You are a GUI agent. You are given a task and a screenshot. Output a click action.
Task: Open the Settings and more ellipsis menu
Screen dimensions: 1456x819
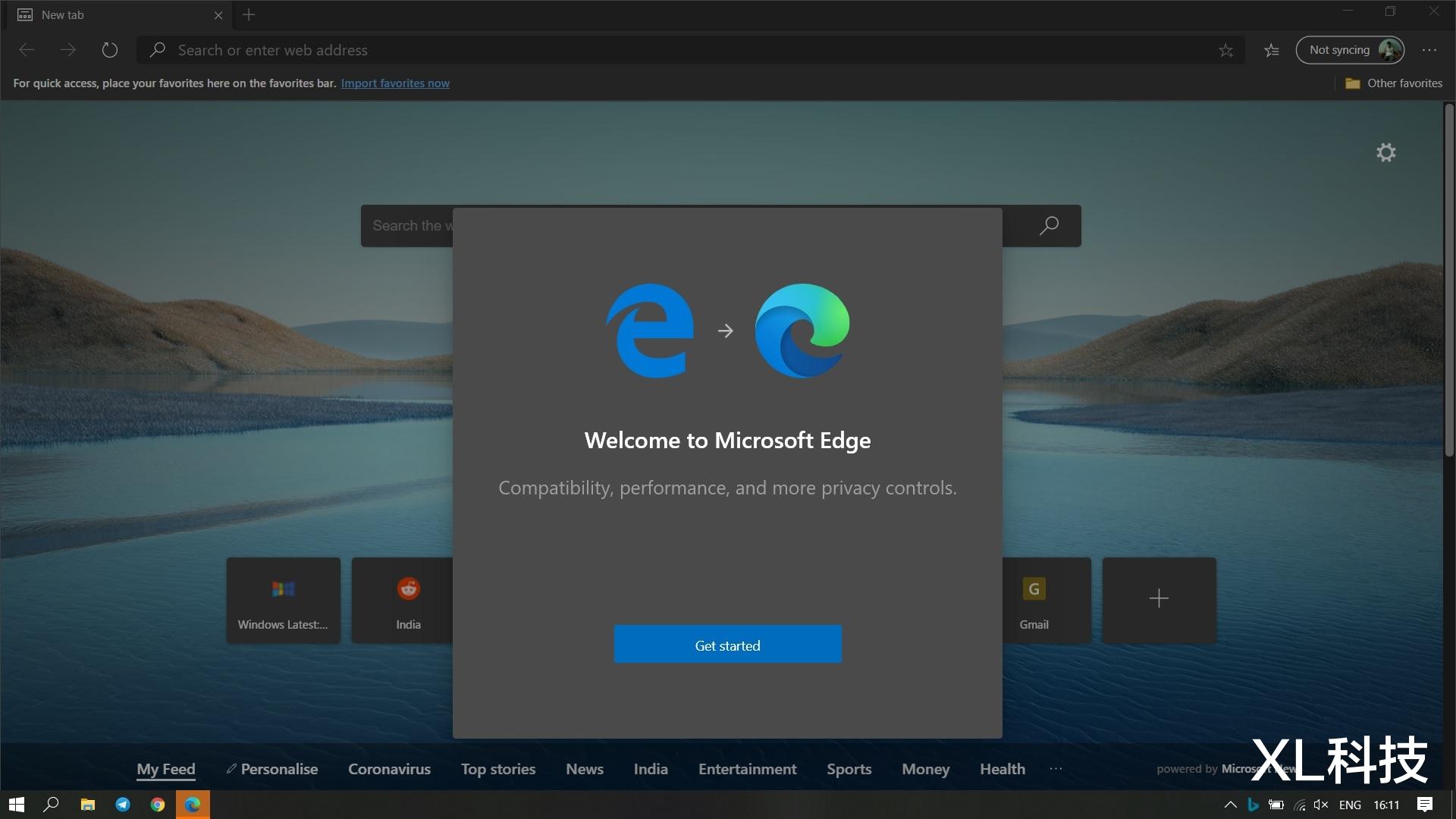coord(1429,50)
